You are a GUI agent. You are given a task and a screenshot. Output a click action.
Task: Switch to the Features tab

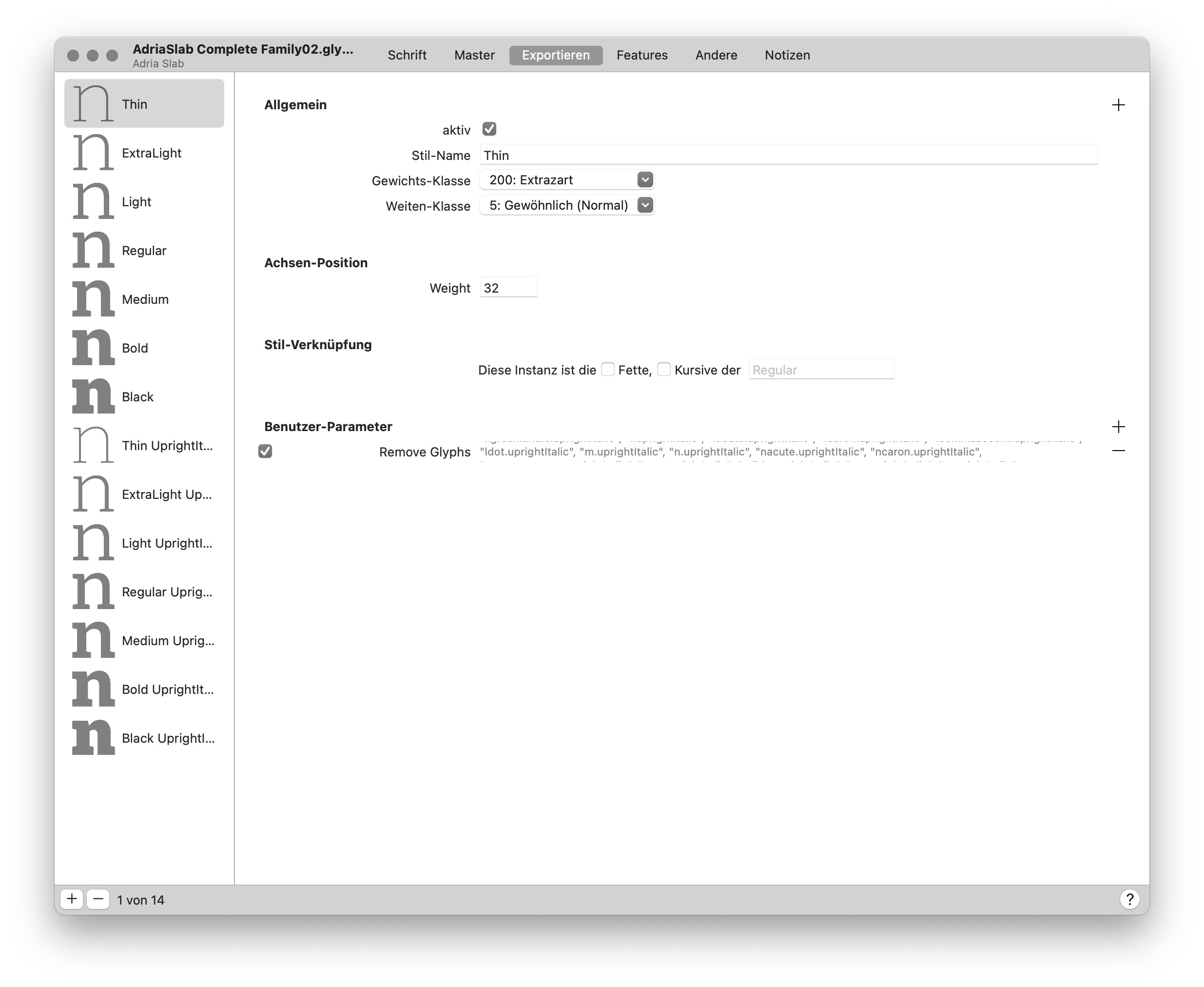pyautogui.click(x=641, y=55)
